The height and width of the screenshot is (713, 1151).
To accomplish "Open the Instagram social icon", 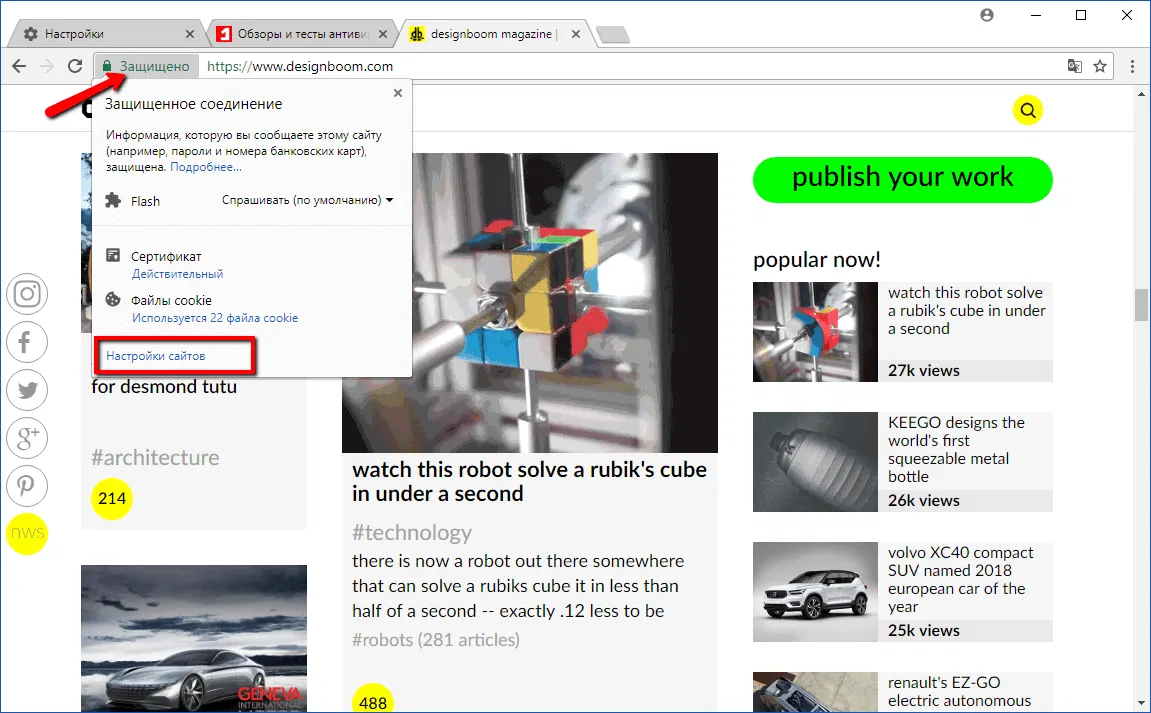I will (x=27, y=294).
